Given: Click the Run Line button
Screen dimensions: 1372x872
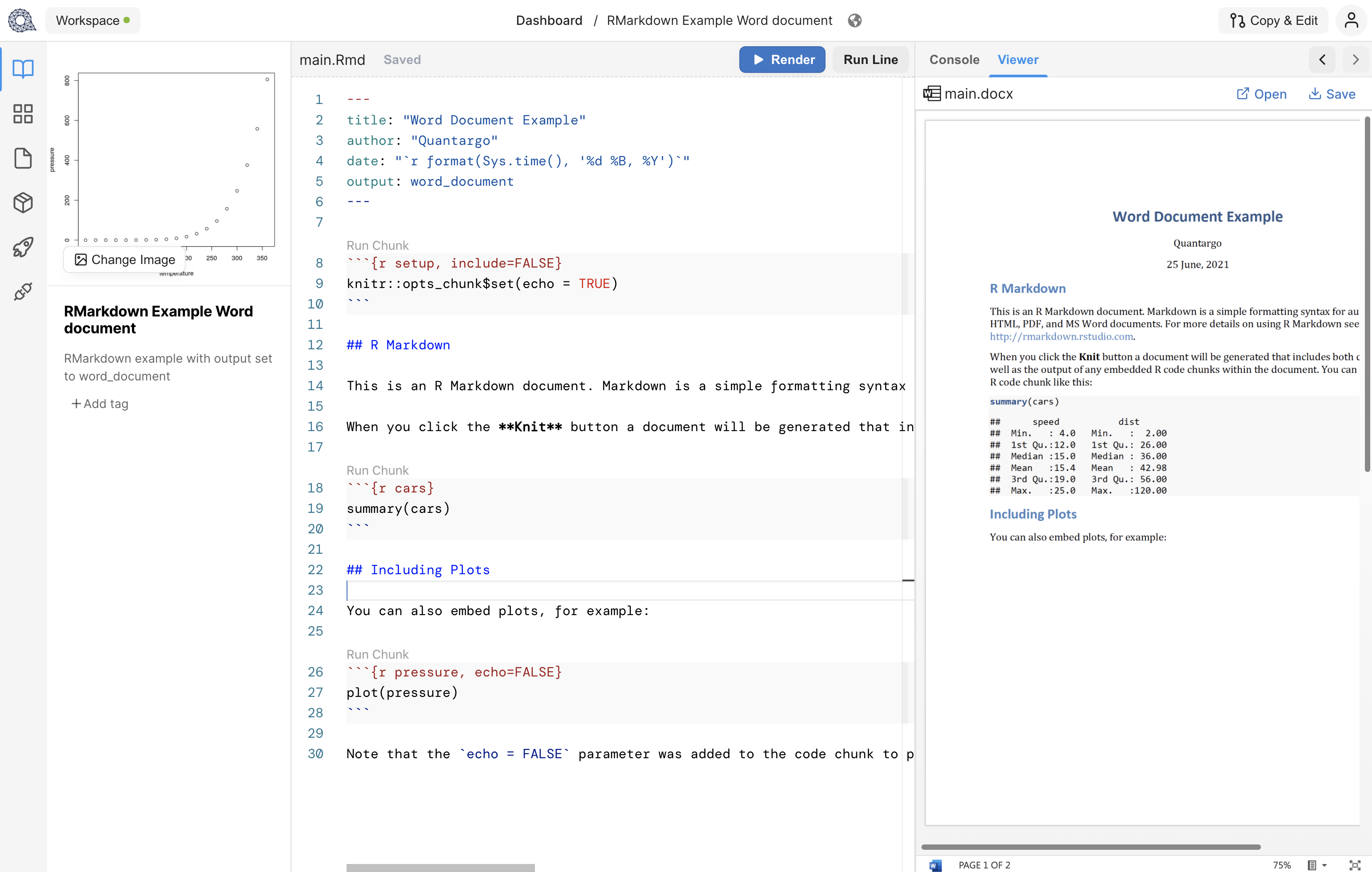Looking at the screenshot, I should tap(870, 59).
